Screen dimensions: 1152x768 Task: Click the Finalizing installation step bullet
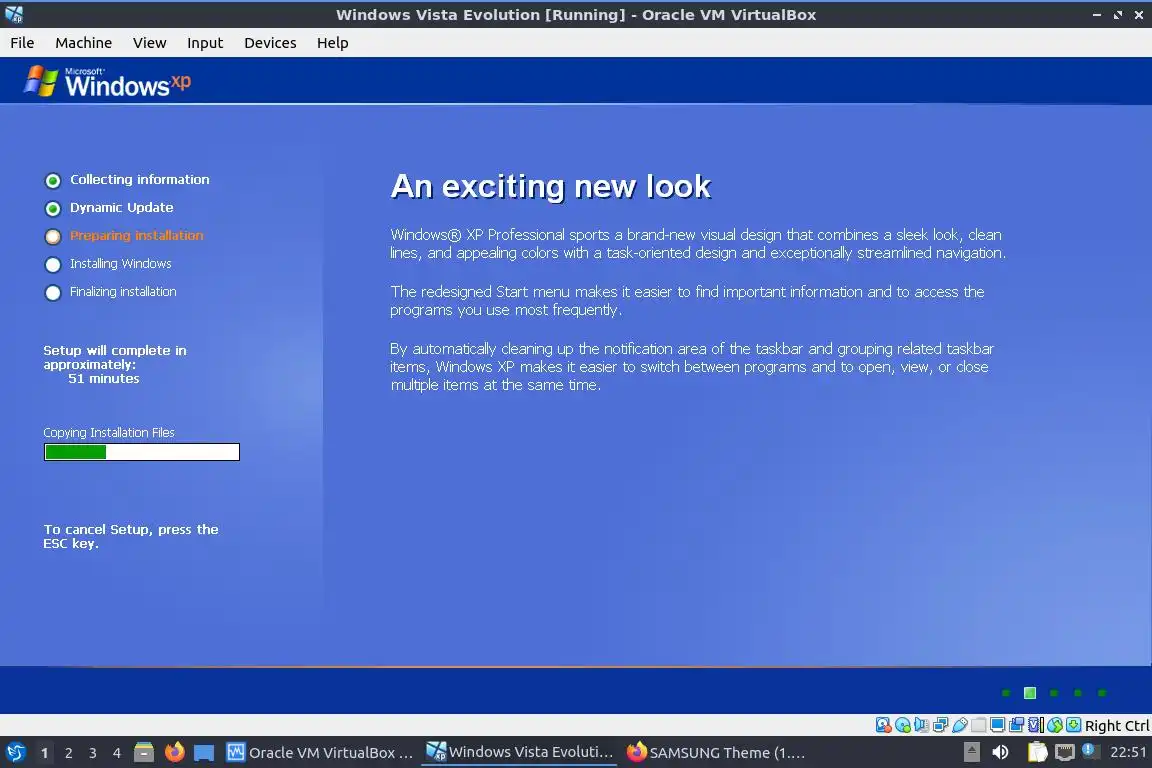coord(53,293)
